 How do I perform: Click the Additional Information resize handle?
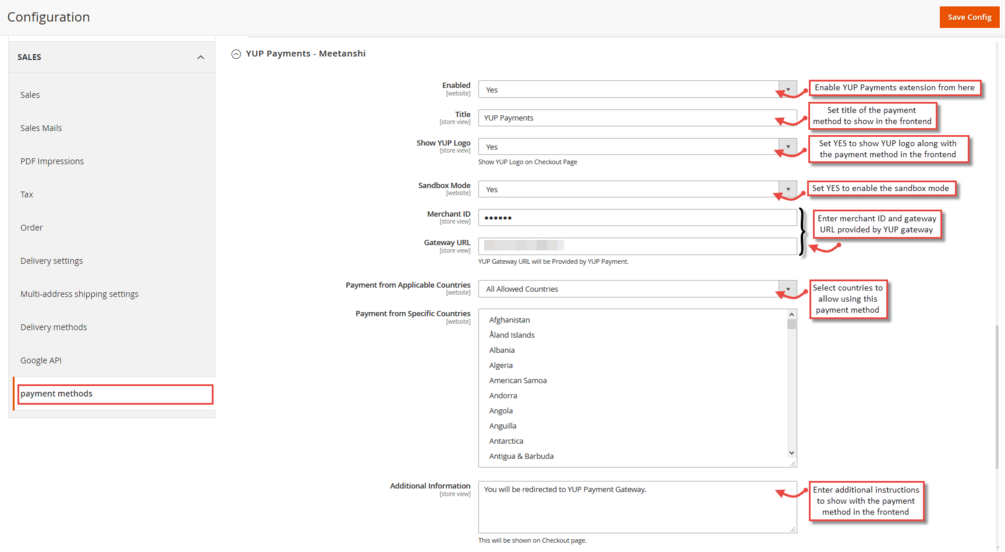point(792,529)
